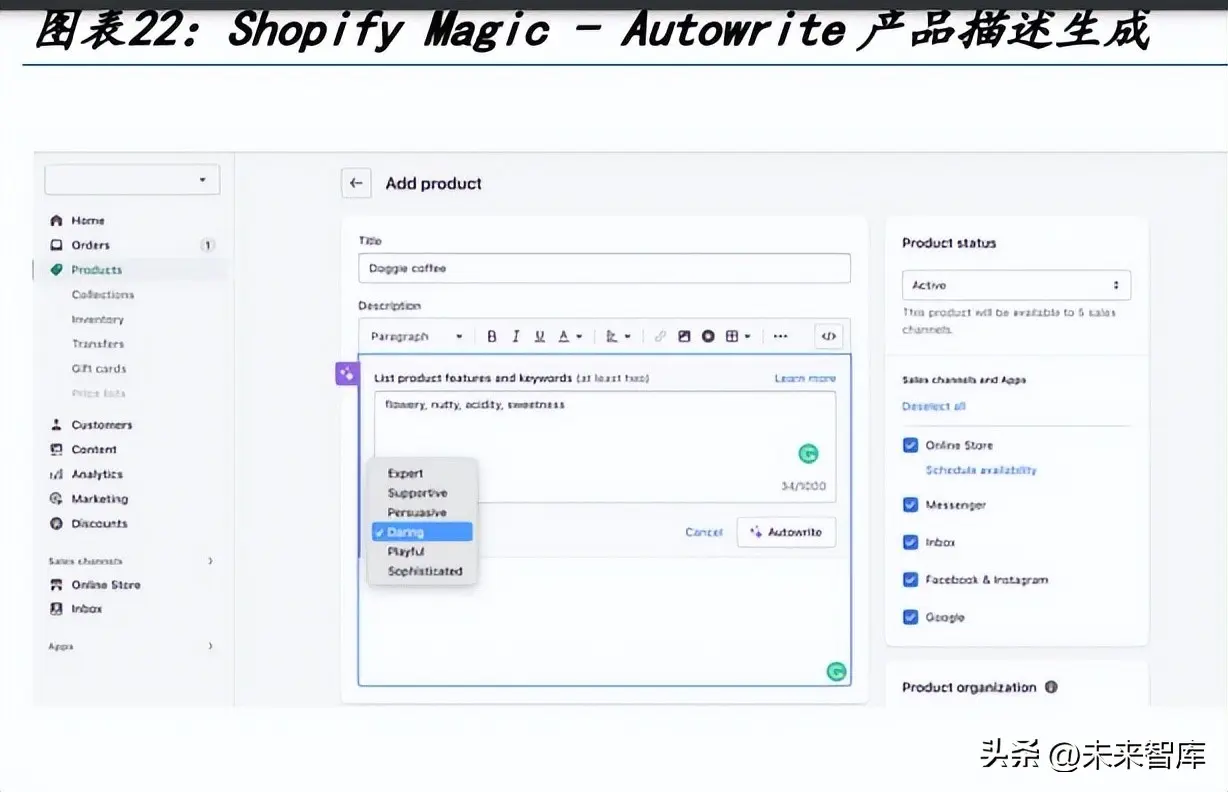The height and width of the screenshot is (792, 1228).
Task: Choose Sophisticated from the tone list
Action: coord(424,571)
